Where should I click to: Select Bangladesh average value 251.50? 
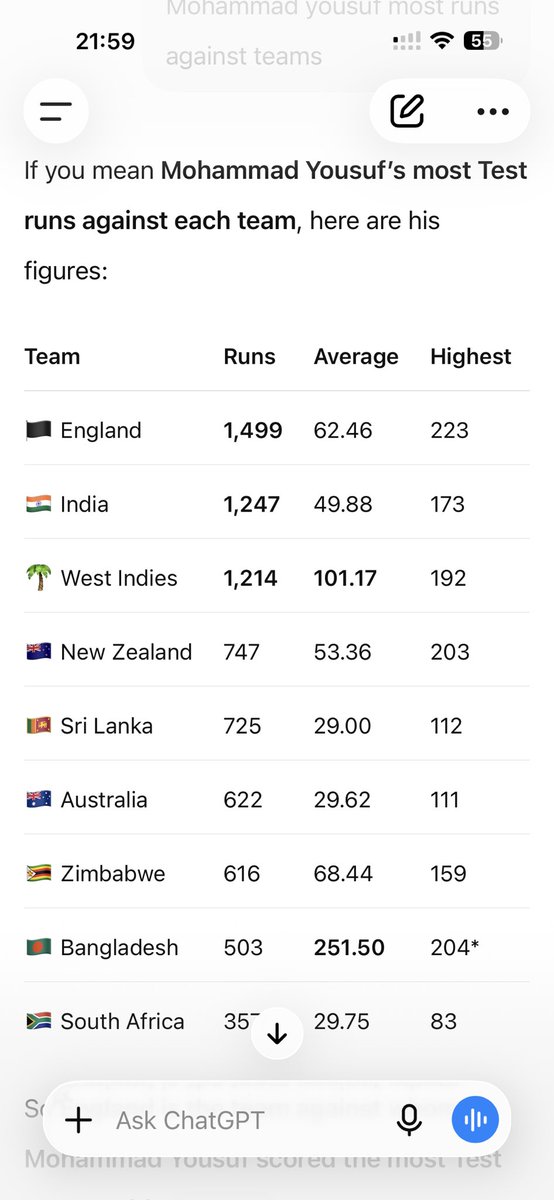[349, 947]
